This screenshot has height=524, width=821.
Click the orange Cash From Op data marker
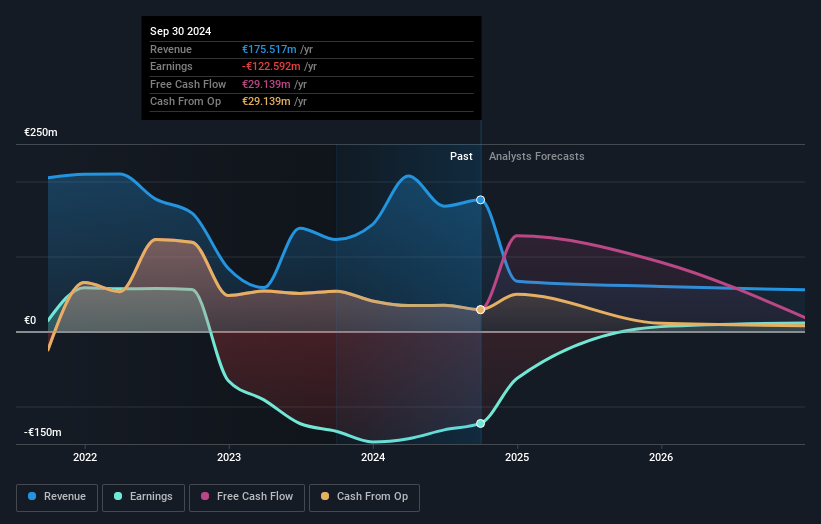480,310
